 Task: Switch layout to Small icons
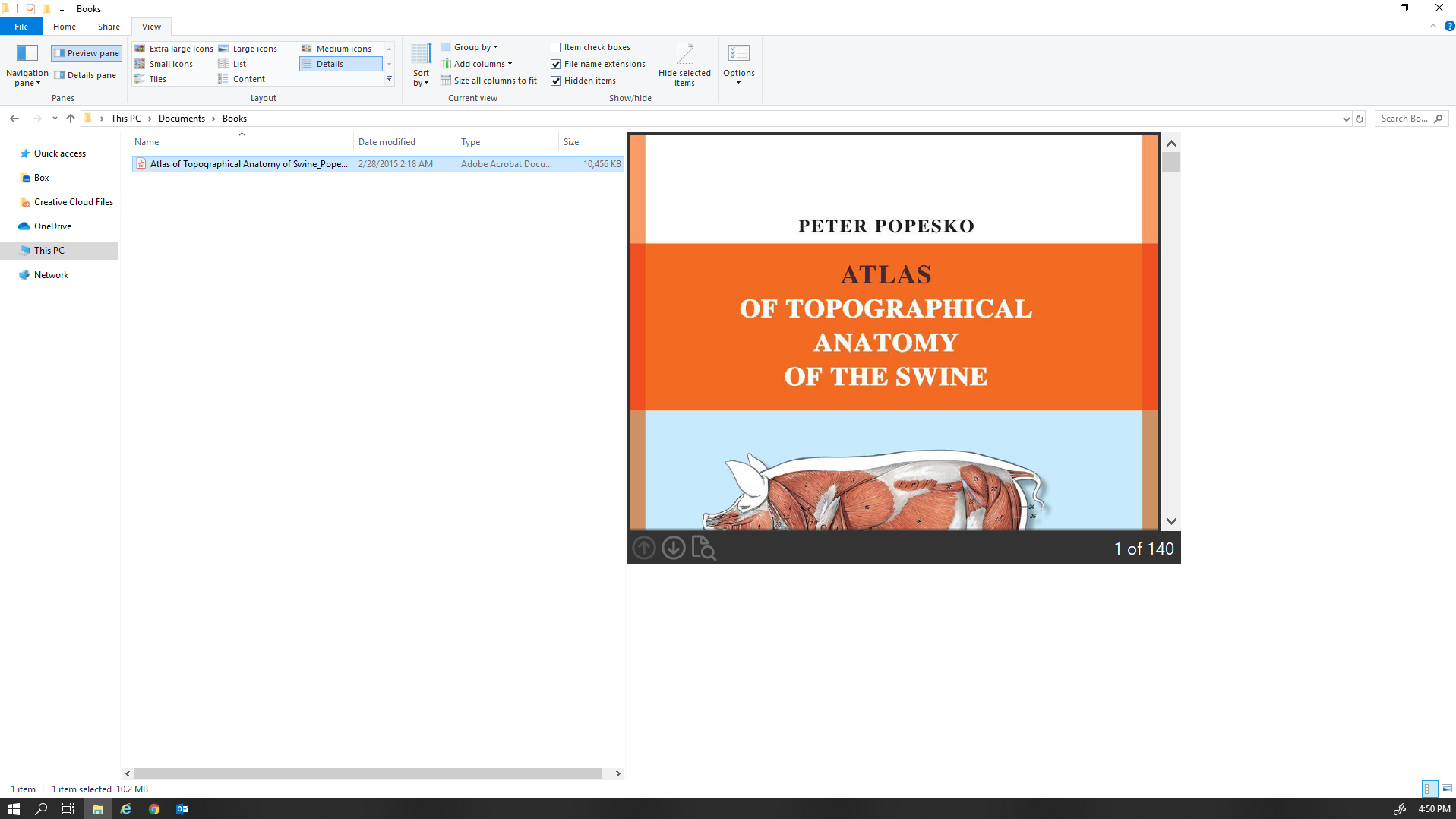164,64
